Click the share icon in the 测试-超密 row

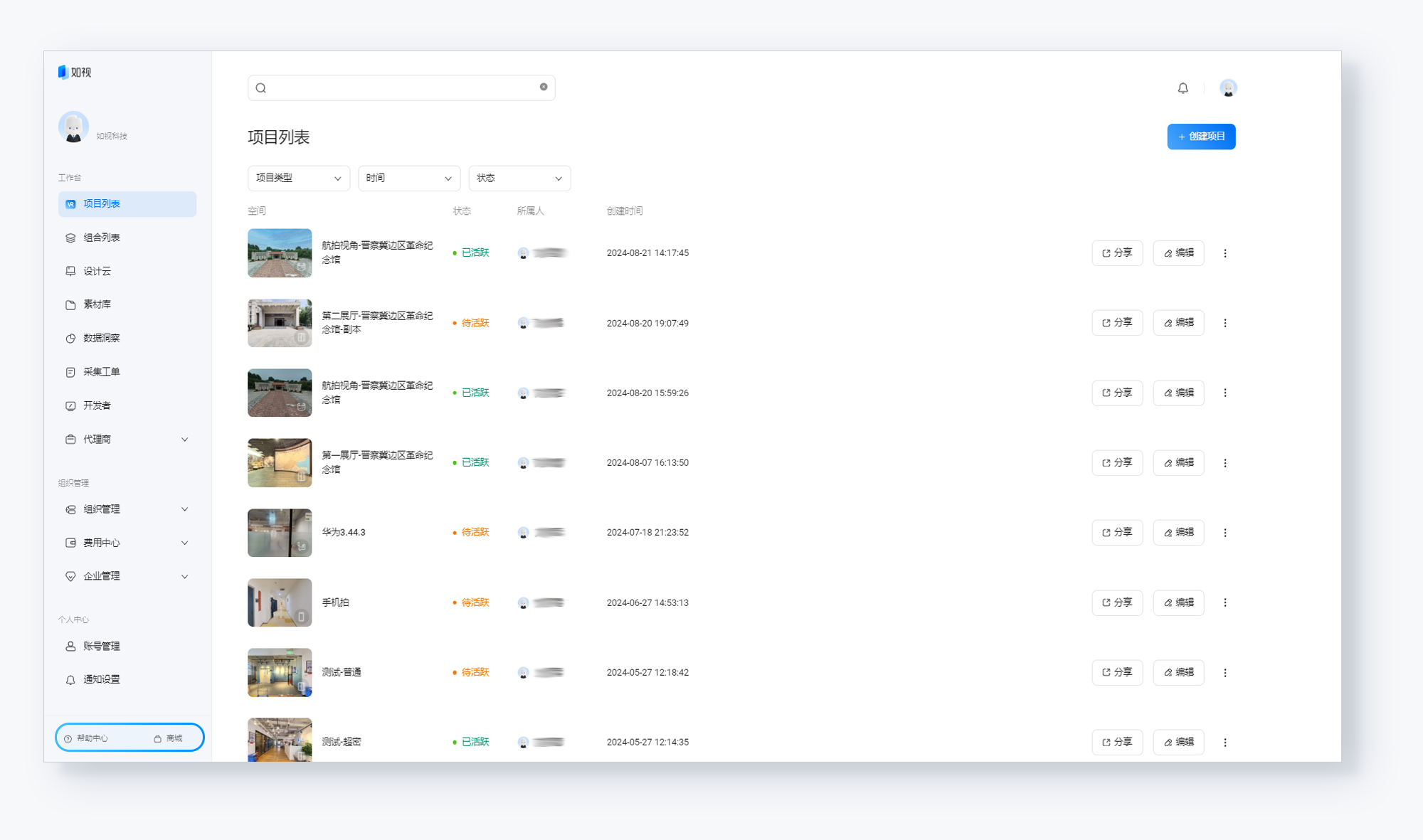(x=1106, y=743)
